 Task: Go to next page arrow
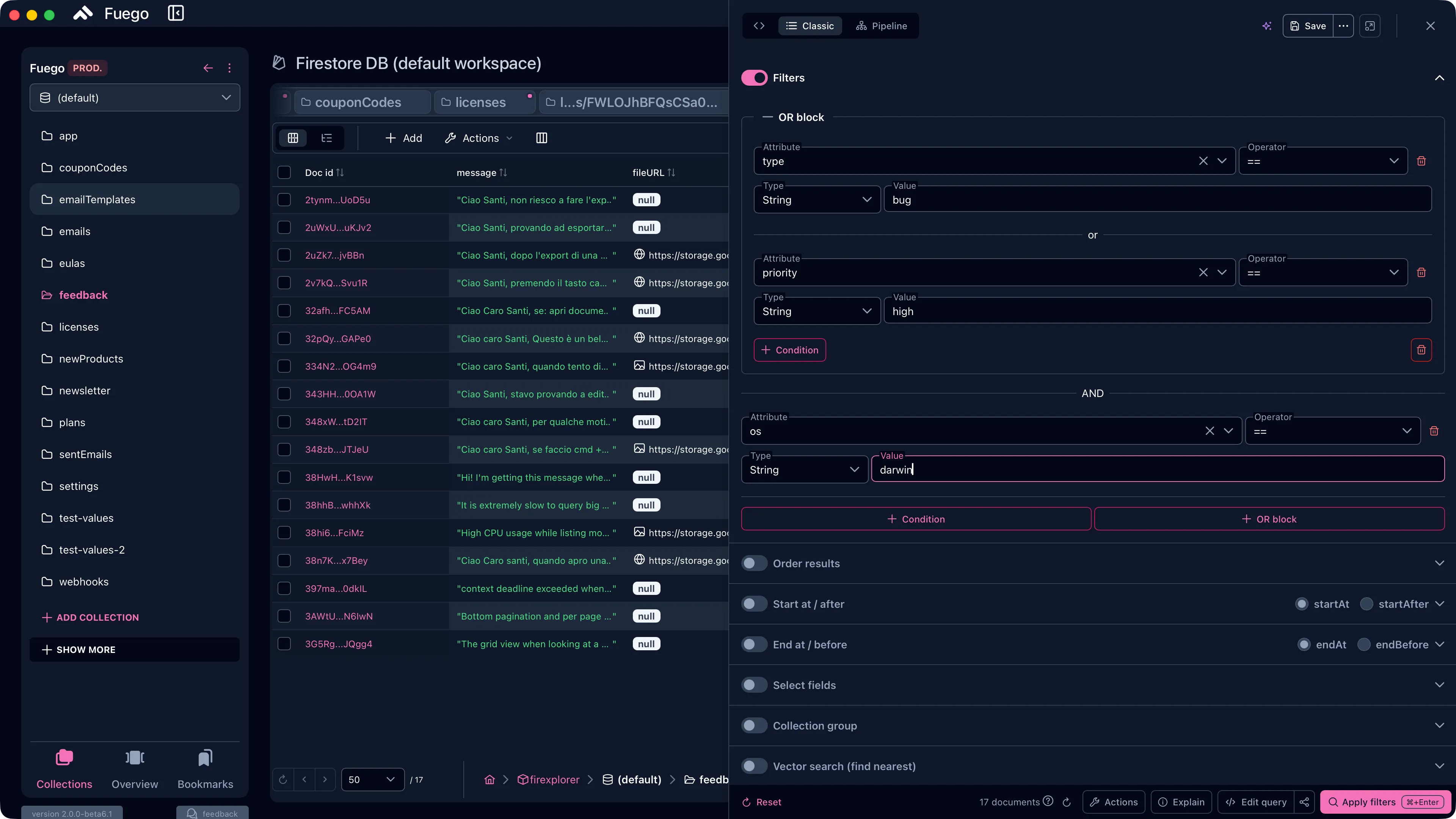(x=325, y=780)
